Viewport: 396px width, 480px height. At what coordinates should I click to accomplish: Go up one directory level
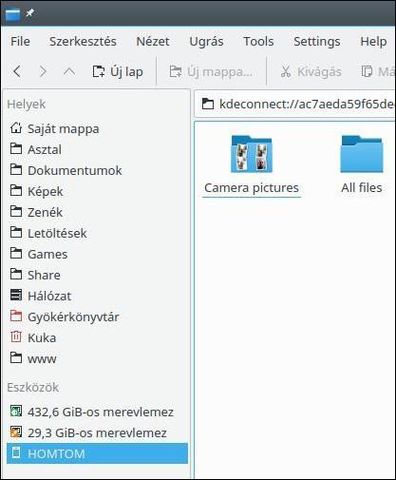pos(69,71)
